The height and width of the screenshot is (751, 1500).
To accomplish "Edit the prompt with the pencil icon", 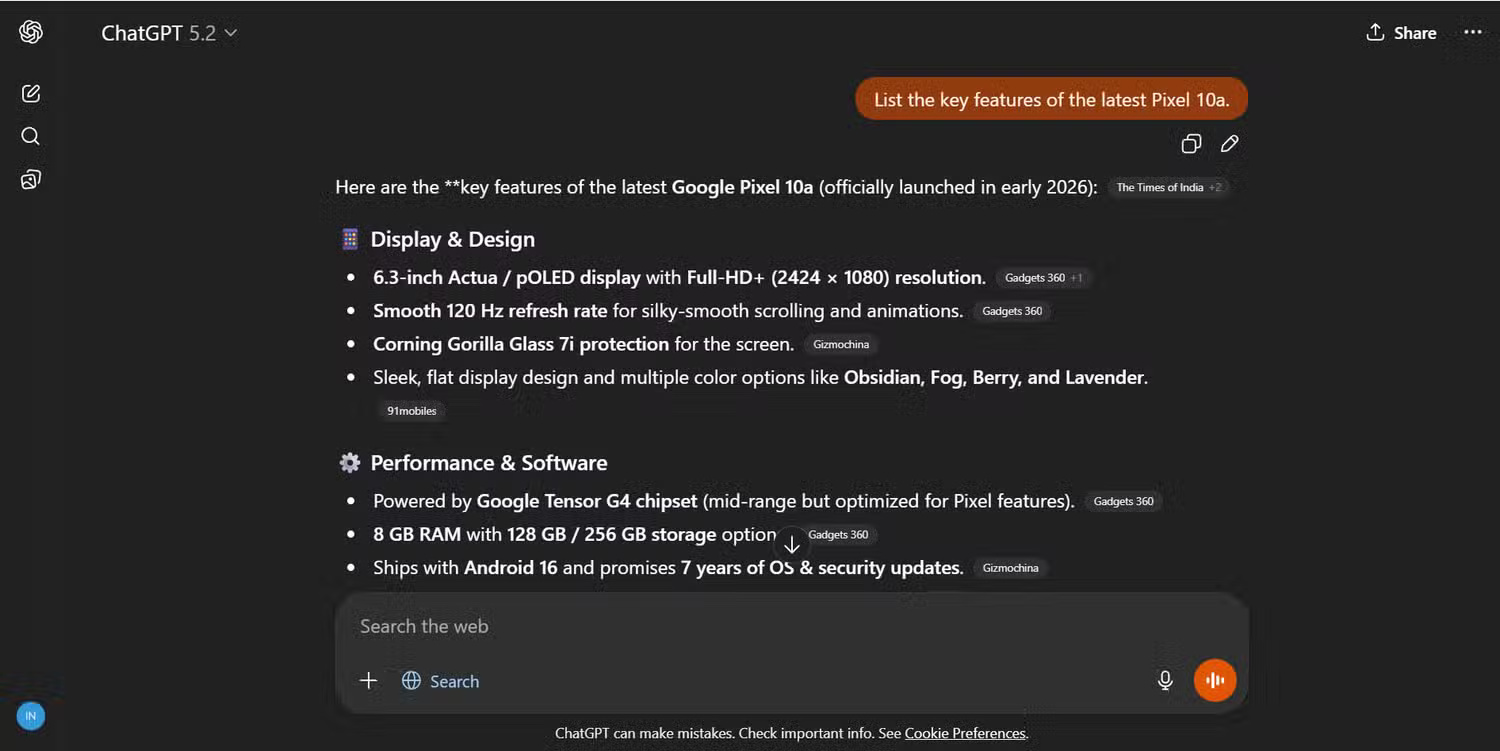I will (1230, 143).
